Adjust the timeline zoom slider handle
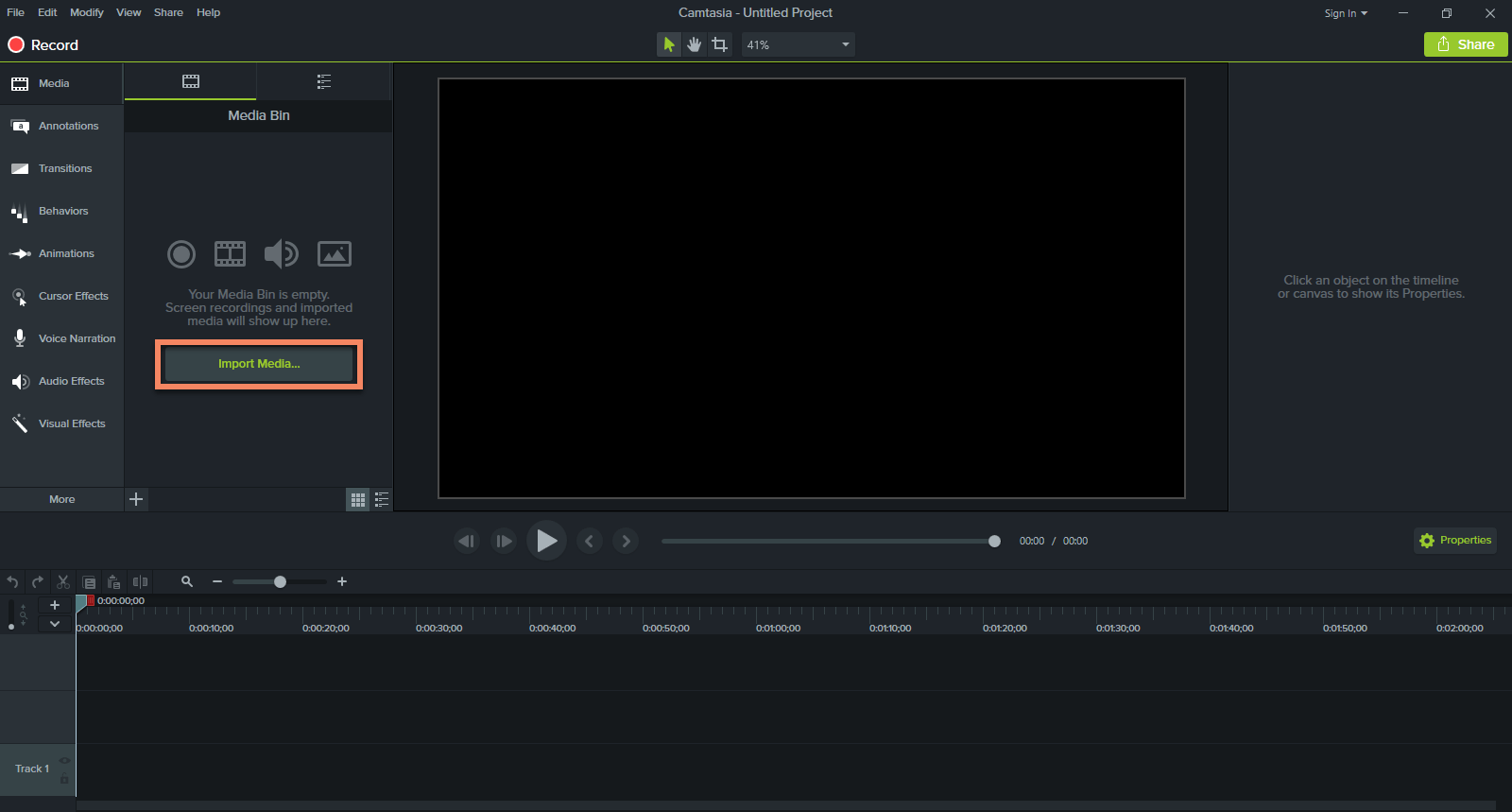Viewport: 1512px width, 812px height. 280,581
